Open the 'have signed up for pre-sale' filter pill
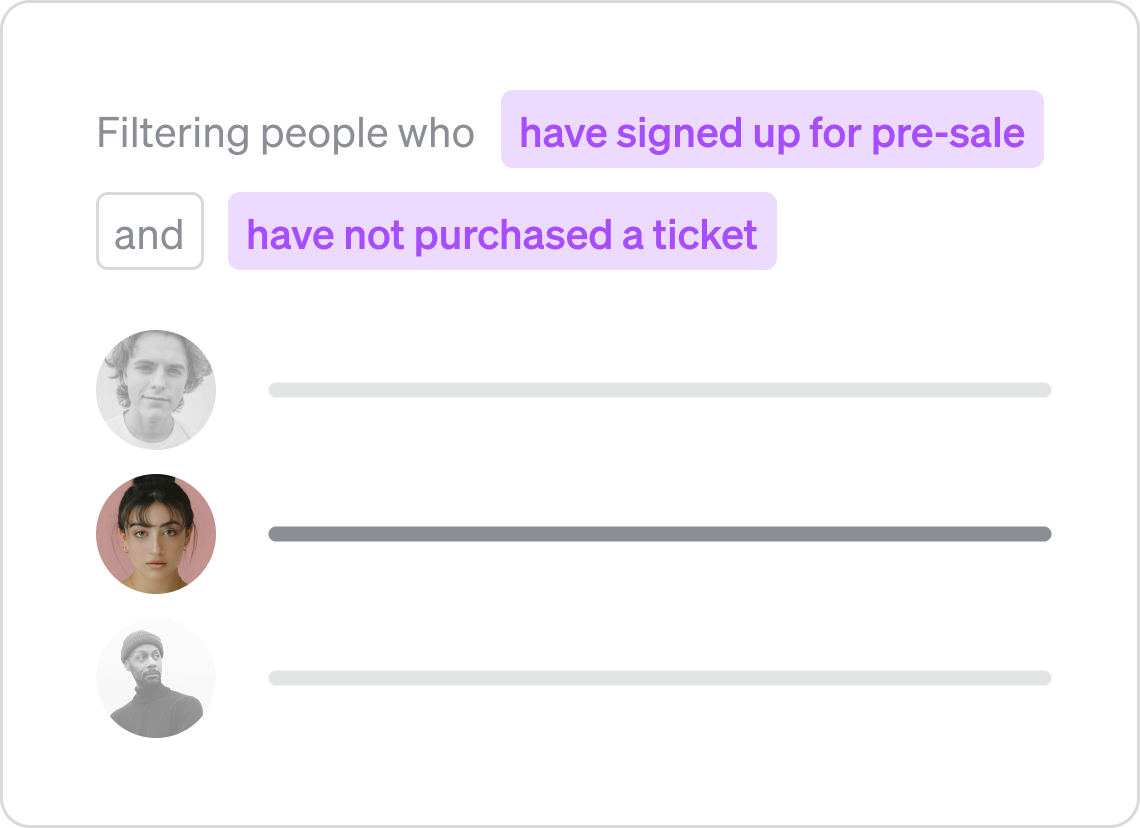 [x=772, y=130]
